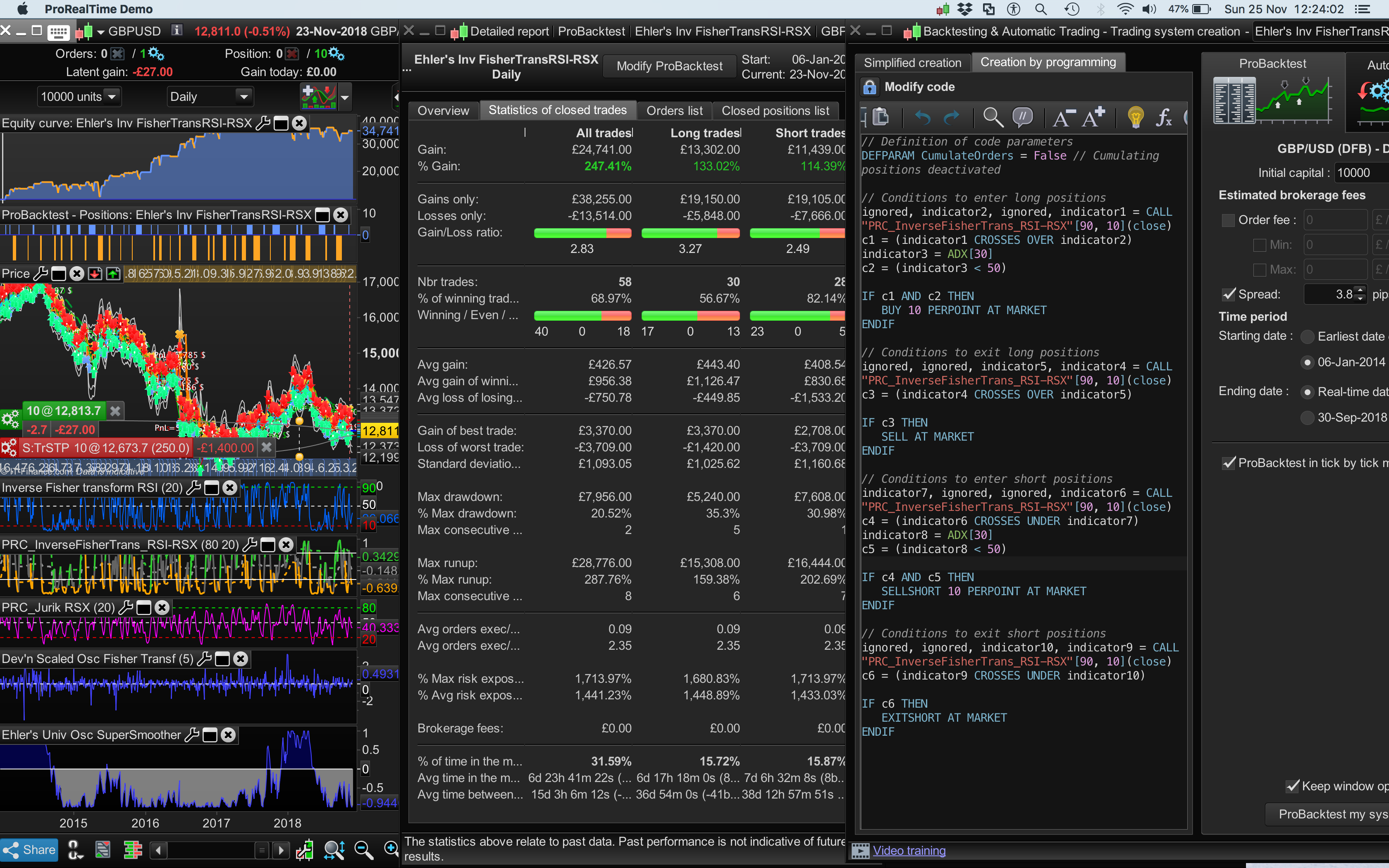Click the yellow lightbulb help icon
The width and height of the screenshot is (1389, 868).
pyautogui.click(x=1135, y=118)
